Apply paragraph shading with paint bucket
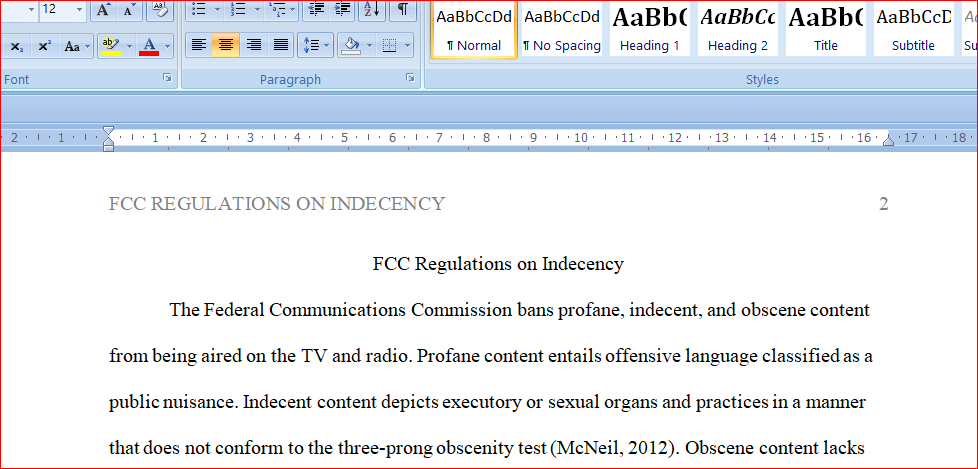978x469 pixels. pyautogui.click(x=352, y=45)
